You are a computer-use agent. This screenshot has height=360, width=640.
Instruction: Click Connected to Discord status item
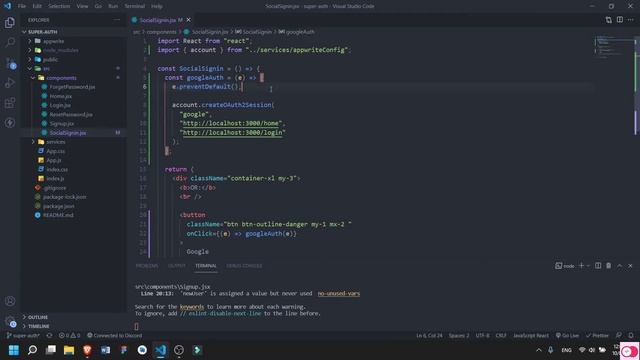tap(115, 336)
